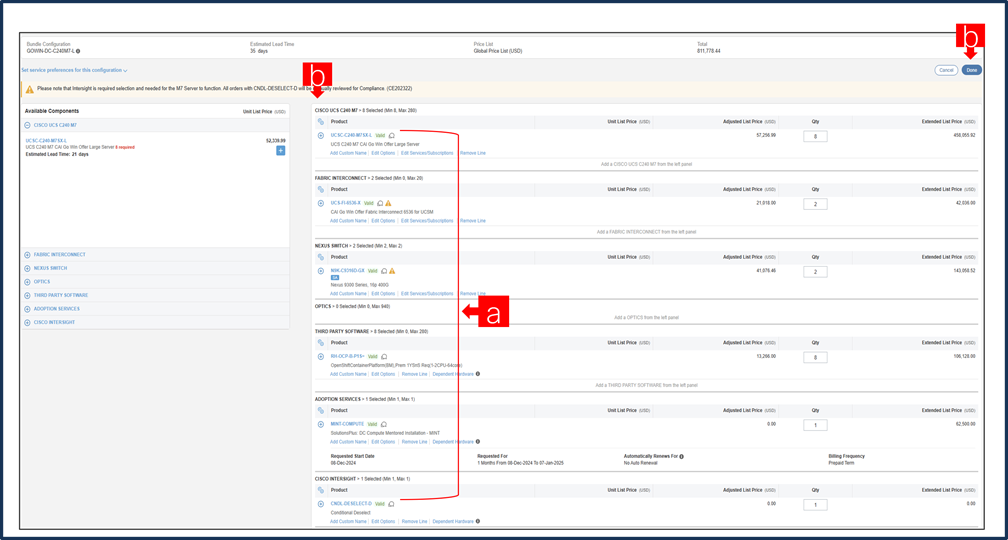Click the Cancel button

click(946, 70)
